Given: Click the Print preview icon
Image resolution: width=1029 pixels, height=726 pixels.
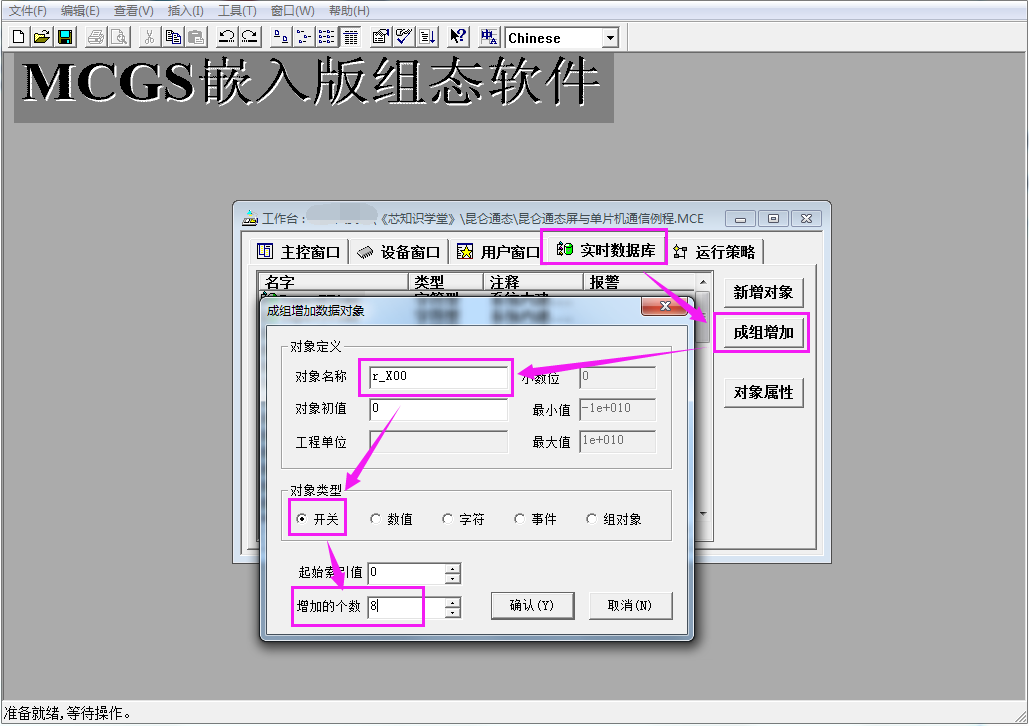Looking at the screenshot, I should pos(119,37).
